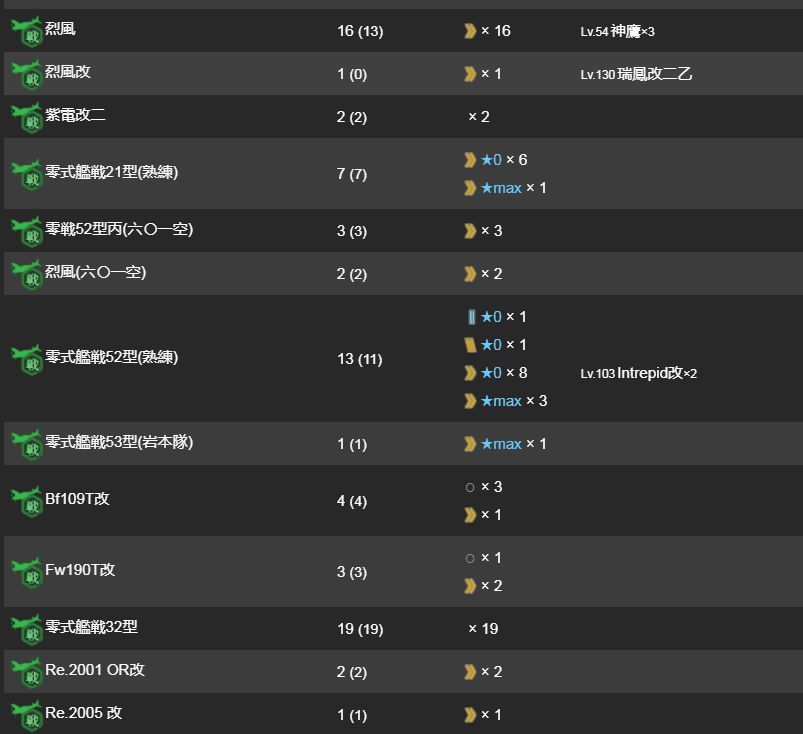
Task: Click the fighter icon beside 烈風改
Action: [27, 74]
